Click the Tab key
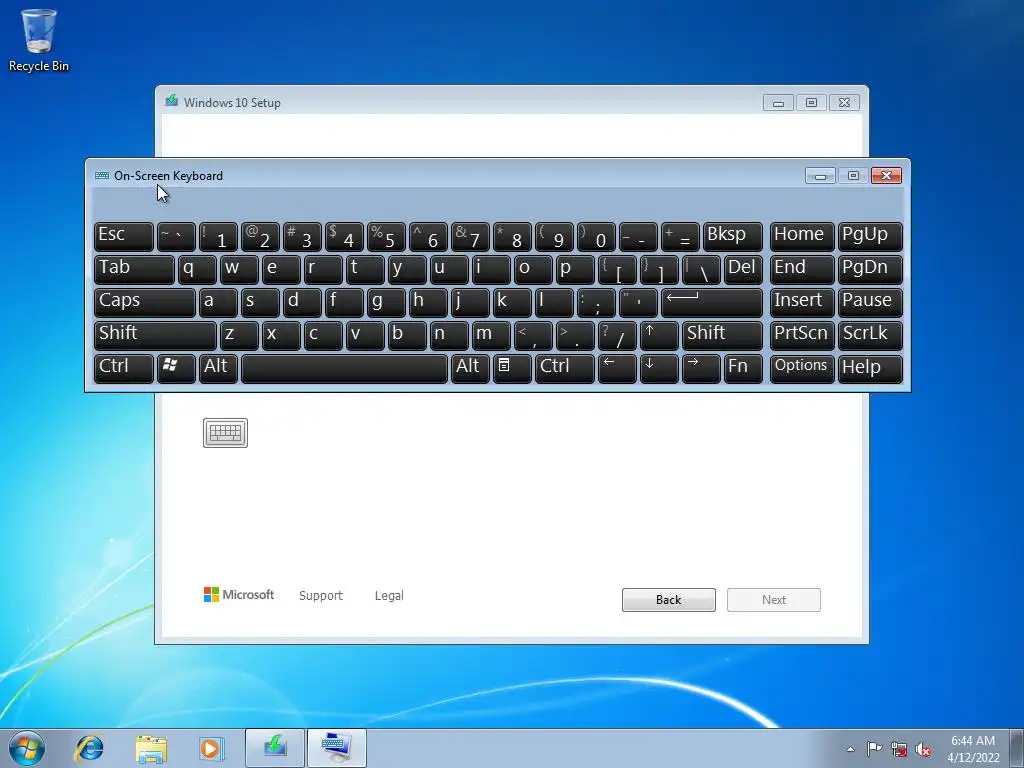The width and height of the screenshot is (1024, 768). pos(135,270)
